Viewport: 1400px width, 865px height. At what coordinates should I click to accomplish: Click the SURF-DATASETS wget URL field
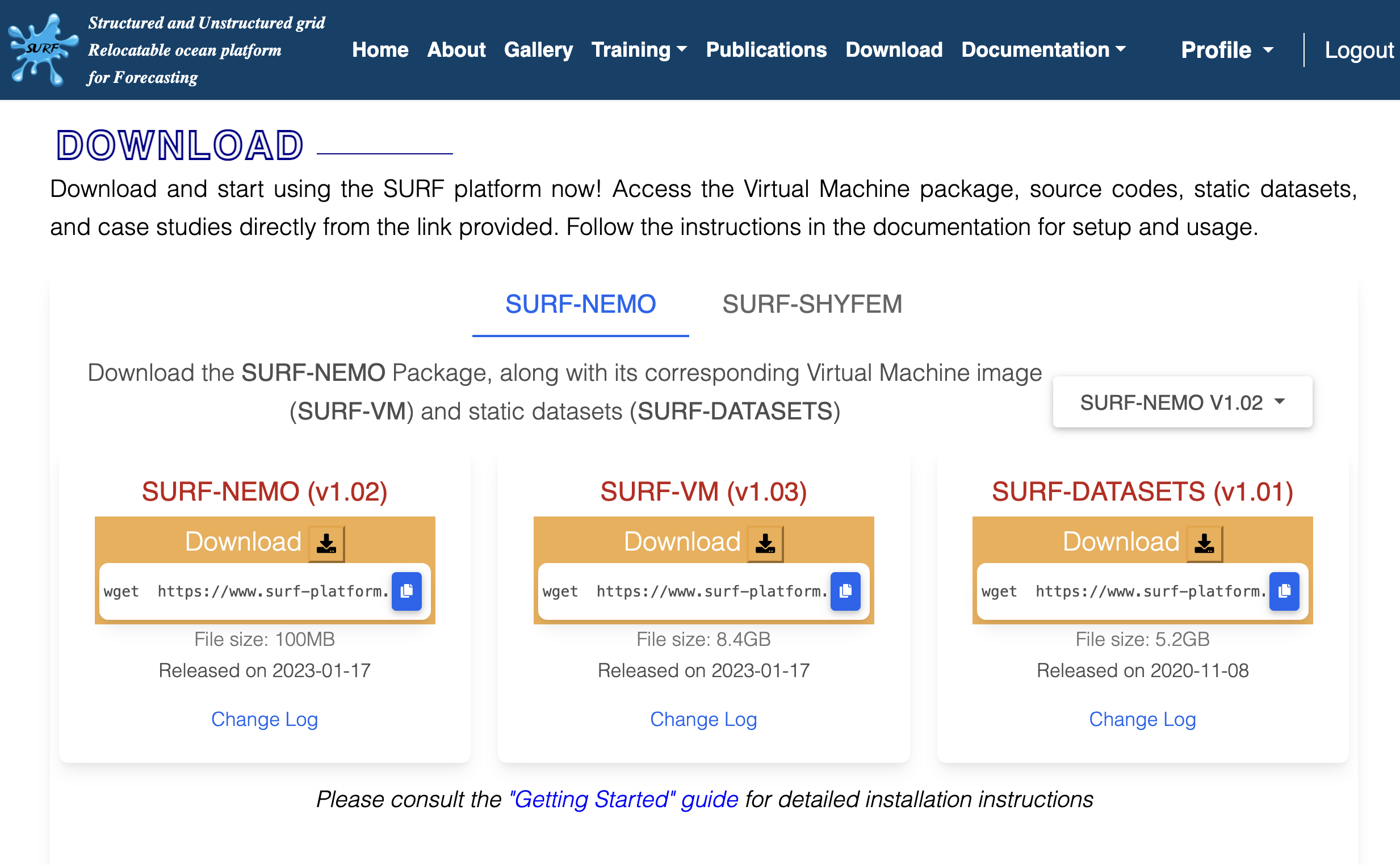(x=1124, y=591)
